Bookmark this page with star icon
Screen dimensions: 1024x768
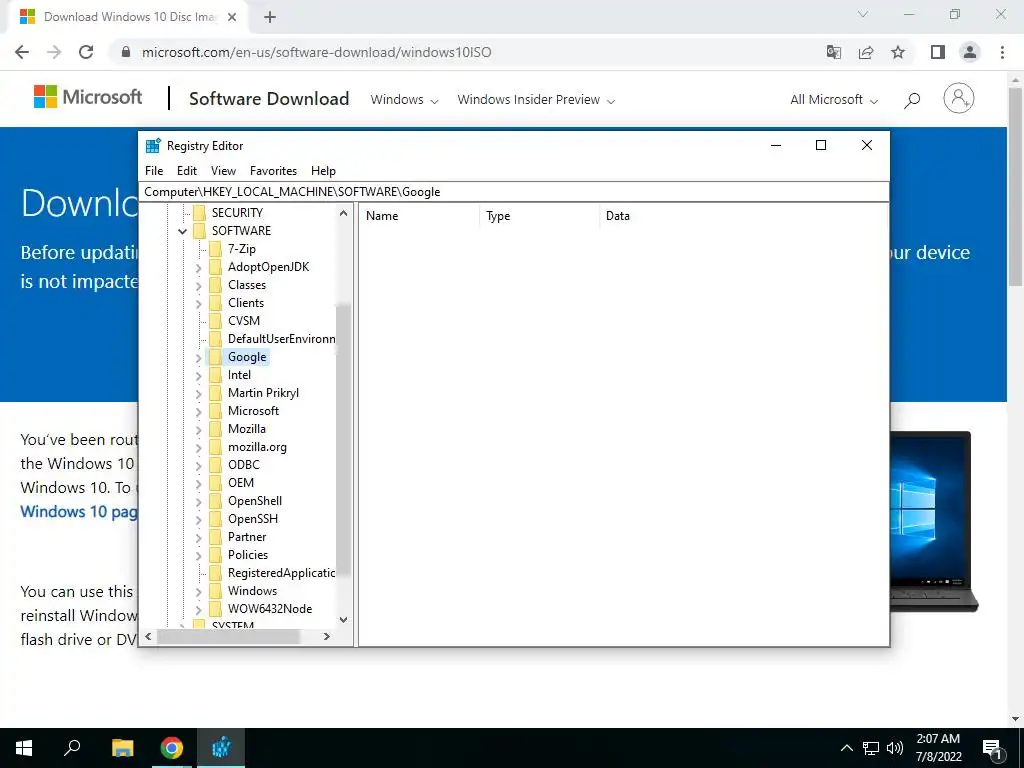coord(898,52)
